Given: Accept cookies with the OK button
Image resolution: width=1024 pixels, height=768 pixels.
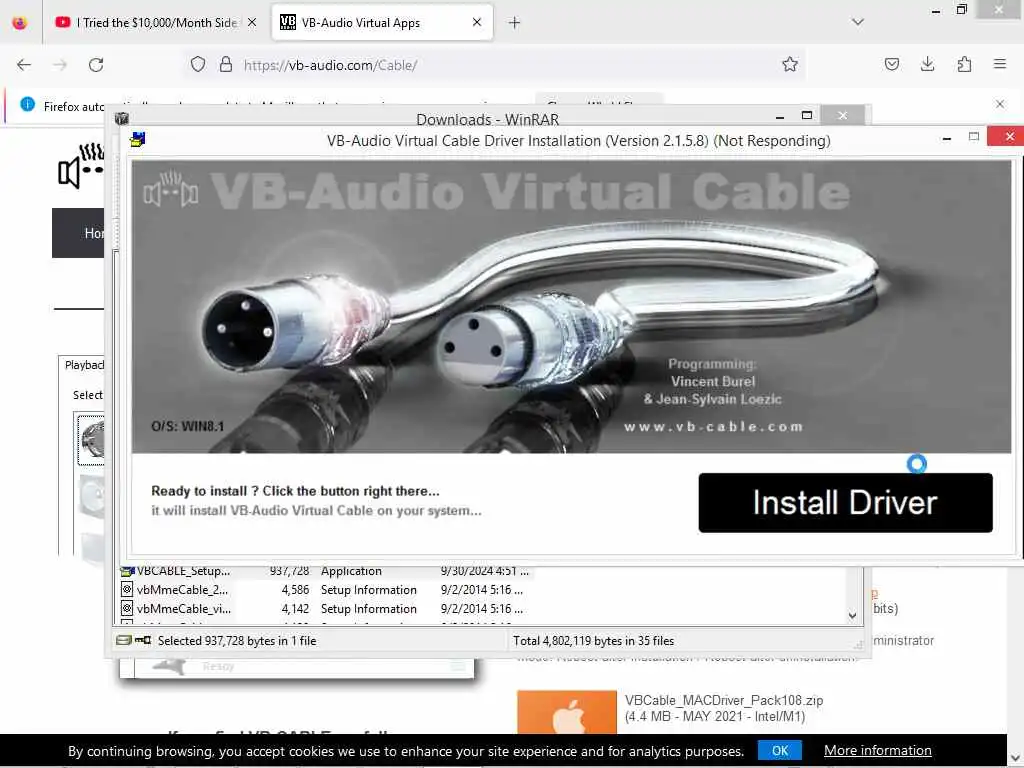Looking at the screenshot, I should click(x=780, y=750).
